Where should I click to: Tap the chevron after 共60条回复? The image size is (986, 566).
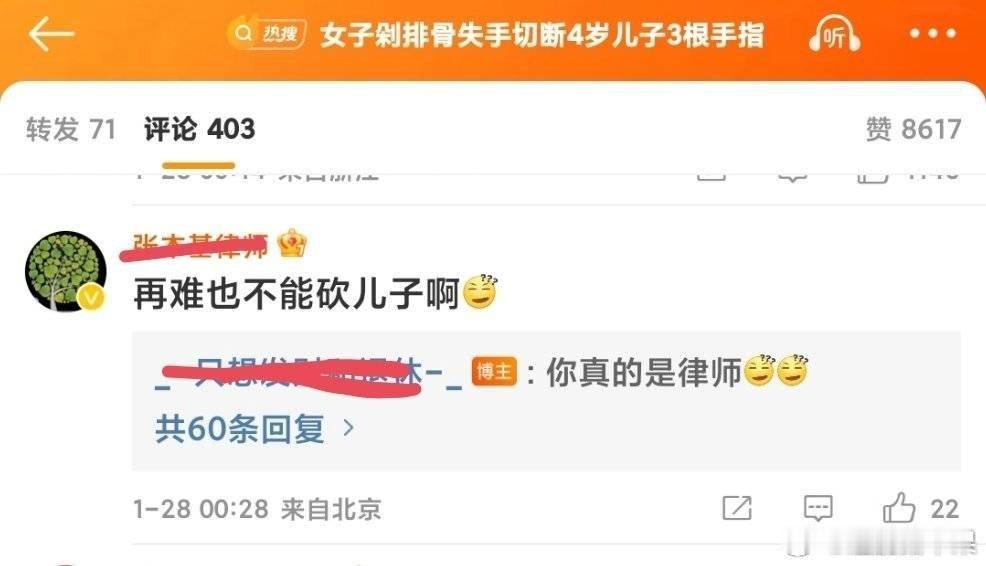click(x=348, y=429)
